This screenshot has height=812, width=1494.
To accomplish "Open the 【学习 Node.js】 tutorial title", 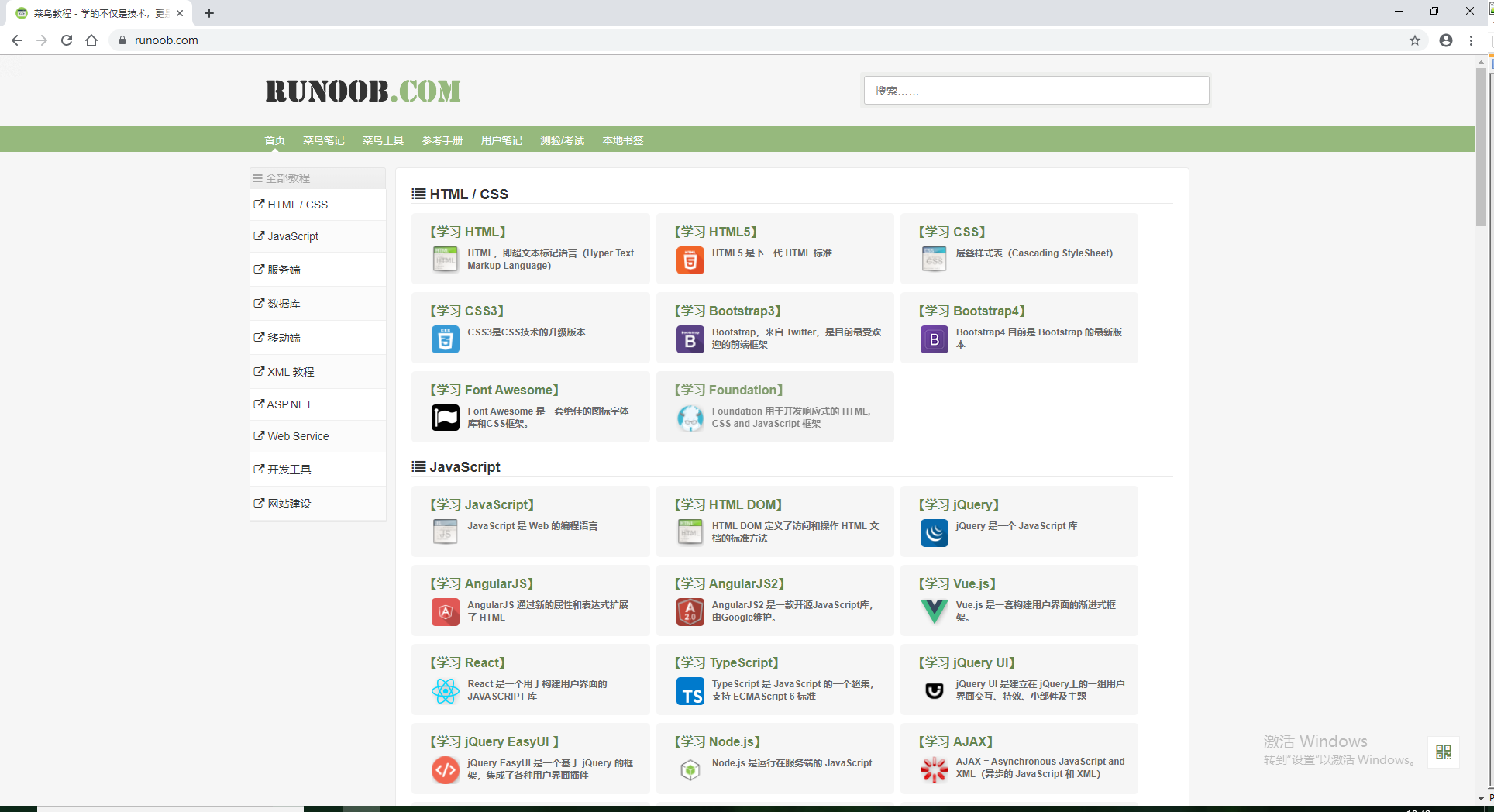I will click(x=717, y=741).
